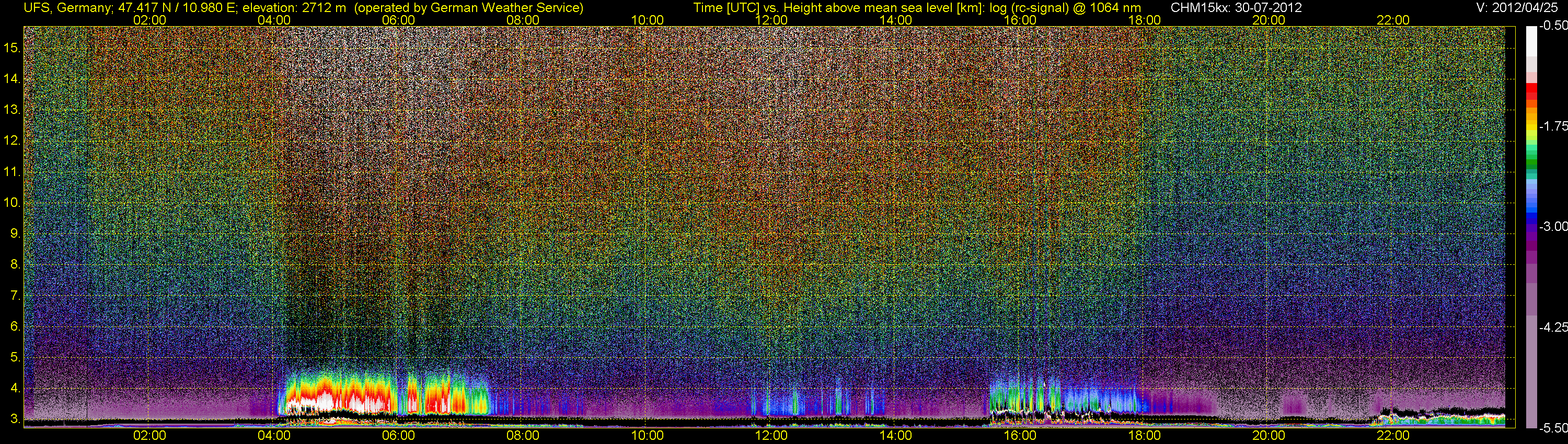Click the station title "UFS, Germany" text

click(x=67, y=8)
